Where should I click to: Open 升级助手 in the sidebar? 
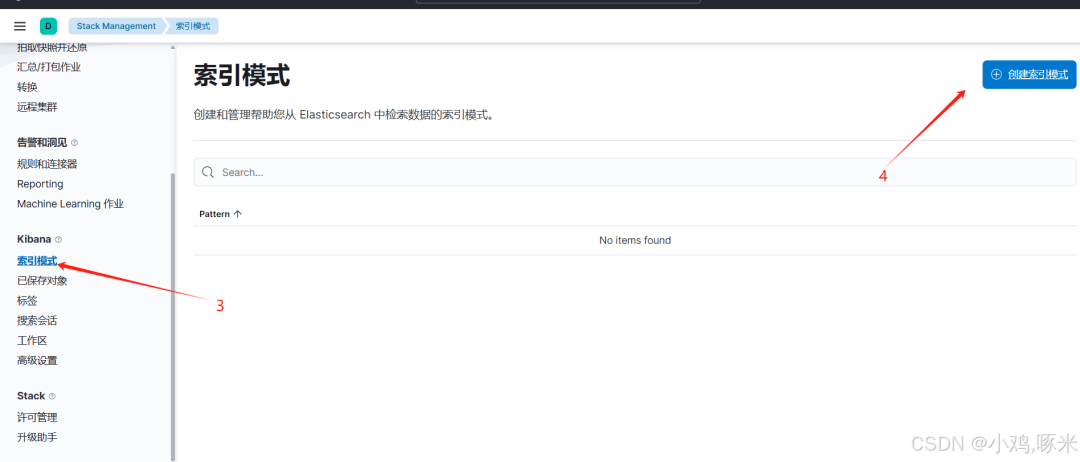(37, 437)
